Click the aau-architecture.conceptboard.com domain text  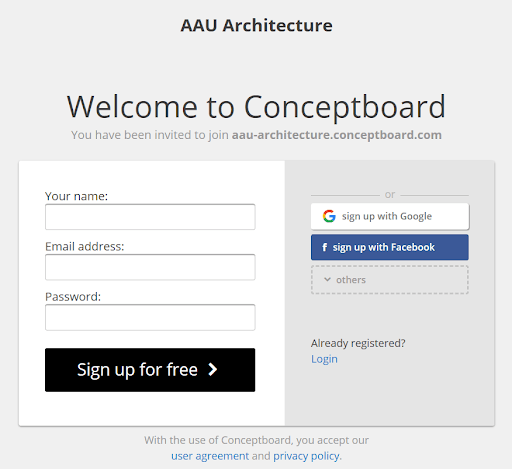[337, 135]
